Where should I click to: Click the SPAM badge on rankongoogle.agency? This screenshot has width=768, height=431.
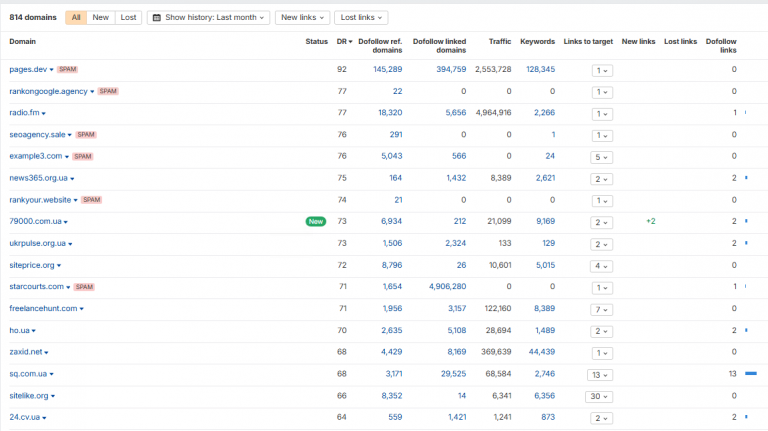pos(108,91)
